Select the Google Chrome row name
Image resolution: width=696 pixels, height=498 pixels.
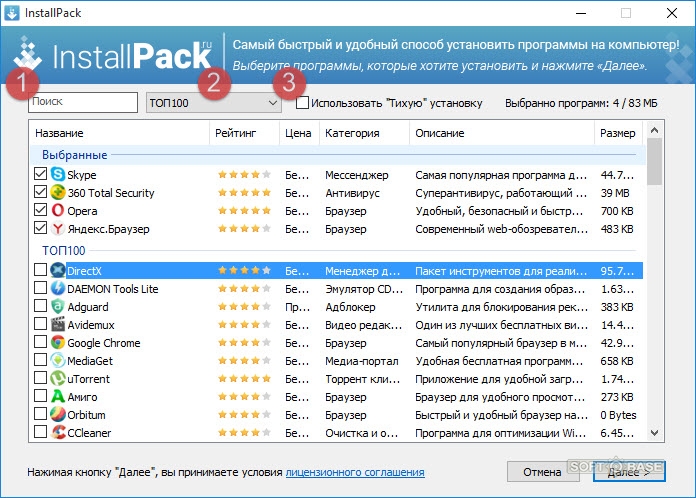click(104, 343)
